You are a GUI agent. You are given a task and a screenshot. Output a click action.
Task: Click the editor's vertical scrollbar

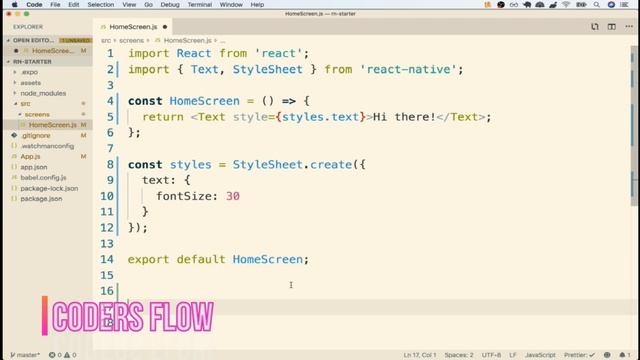coord(633,127)
